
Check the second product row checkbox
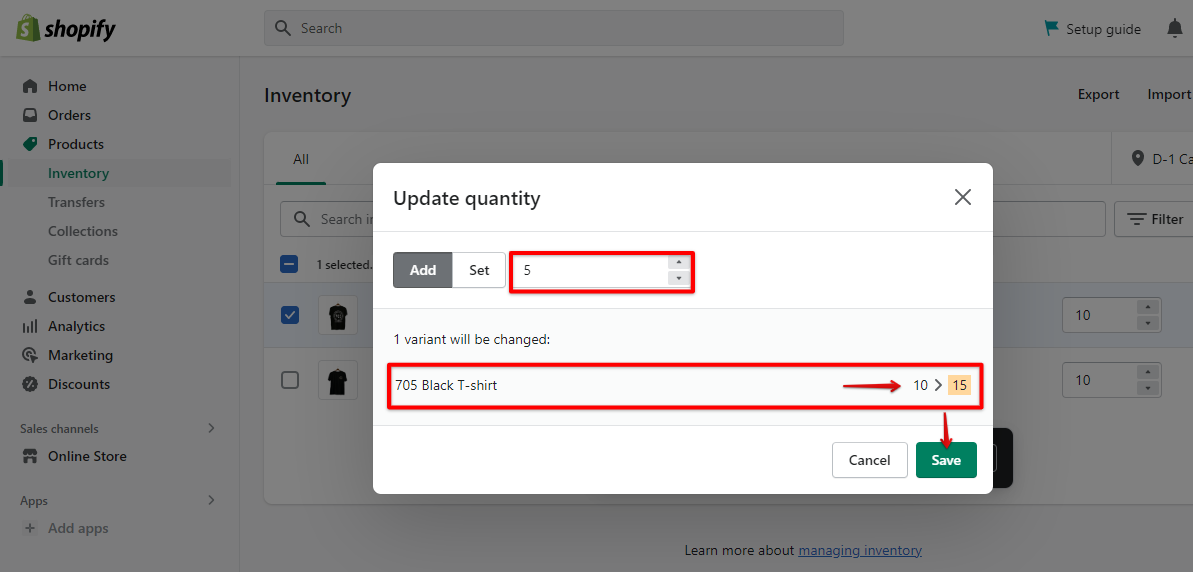(290, 380)
